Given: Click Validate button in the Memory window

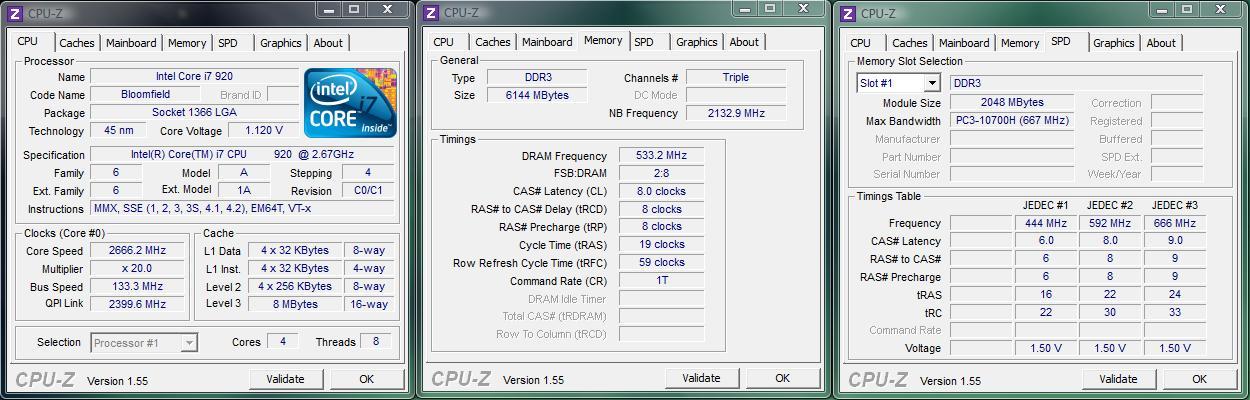Looking at the screenshot, I should (x=701, y=378).
